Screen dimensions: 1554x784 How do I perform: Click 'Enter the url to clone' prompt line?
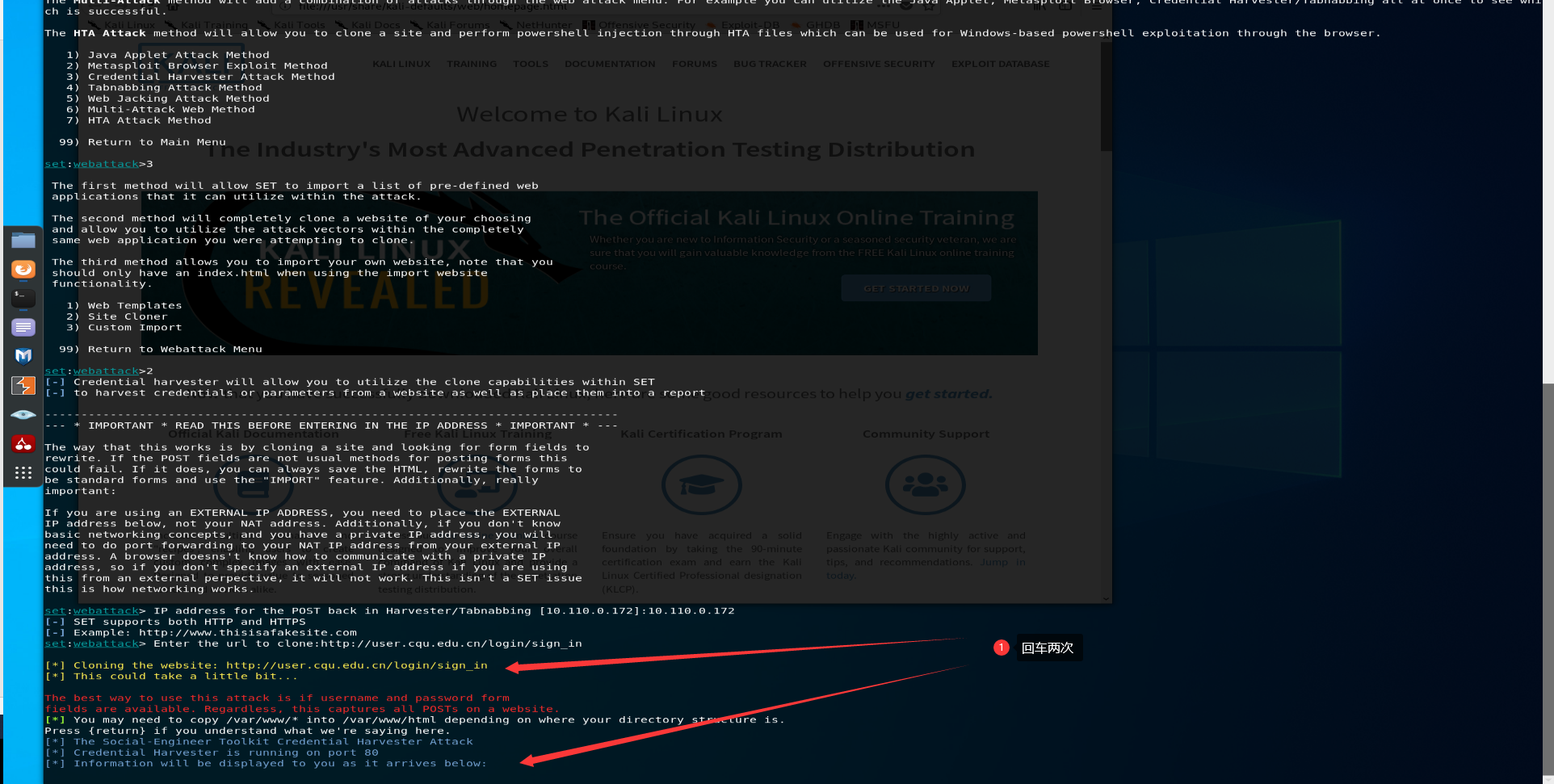[313, 644]
